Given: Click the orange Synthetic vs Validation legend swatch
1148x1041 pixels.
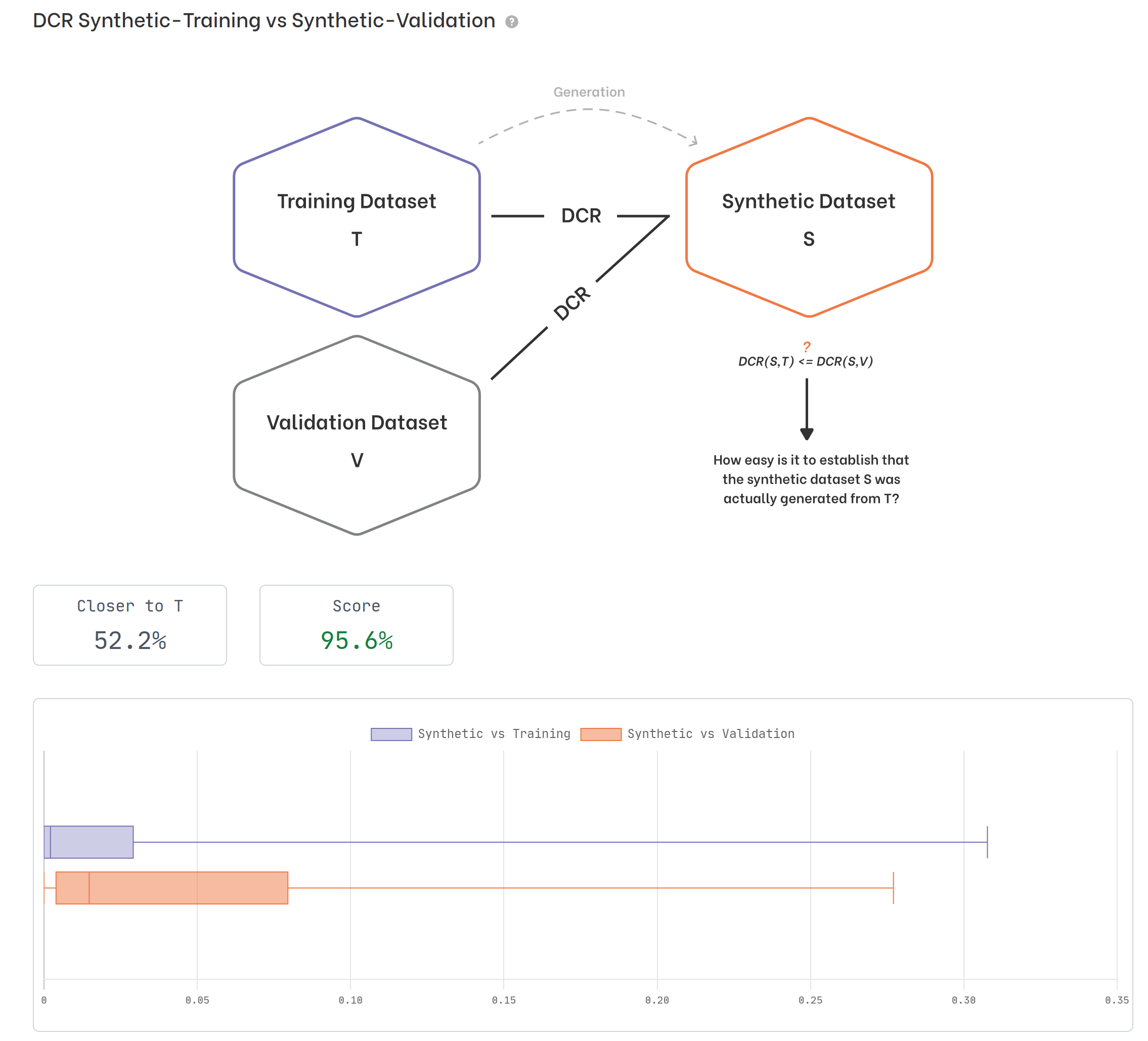Looking at the screenshot, I should (601, 734).
